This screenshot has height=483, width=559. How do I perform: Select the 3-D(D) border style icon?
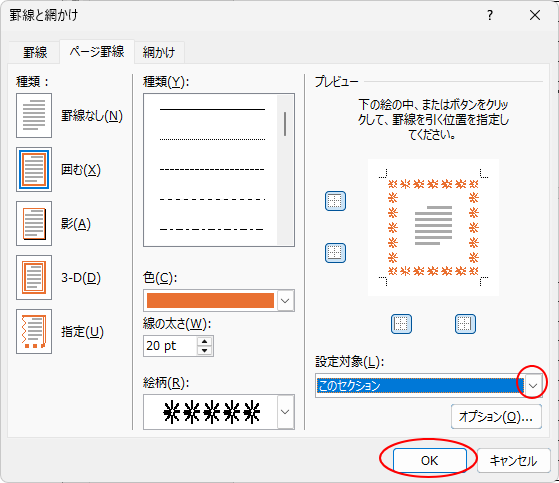click(34, 277)
